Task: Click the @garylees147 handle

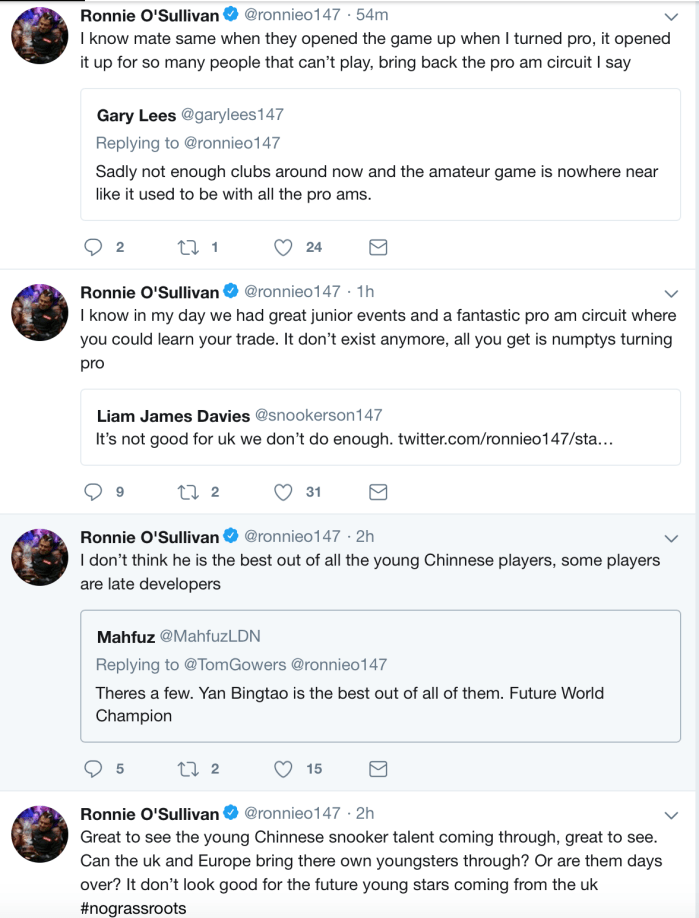Action: [234, 115]
